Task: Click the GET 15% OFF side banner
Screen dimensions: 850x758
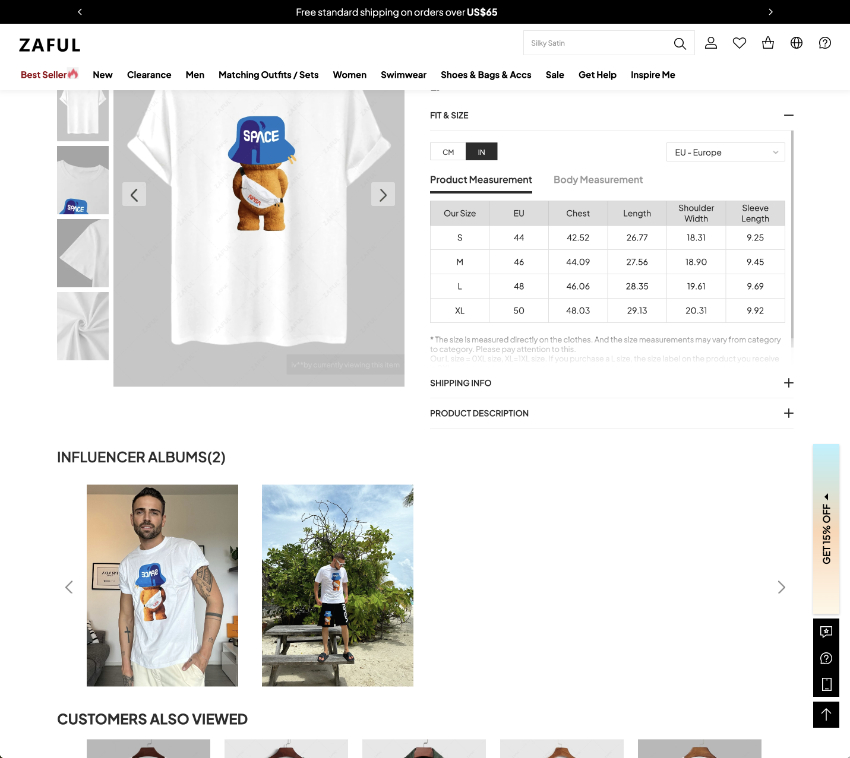Action: [x=826, y=529]
